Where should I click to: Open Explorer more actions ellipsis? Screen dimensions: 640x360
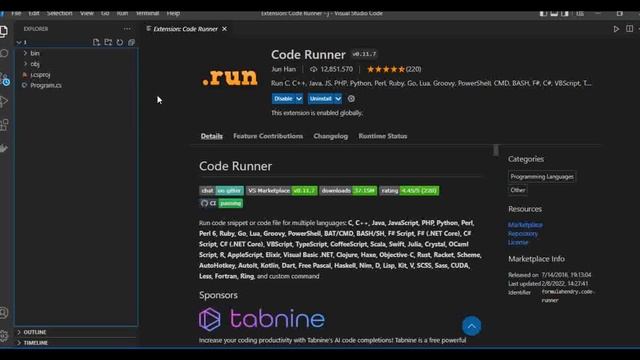[x=127, y=29]
